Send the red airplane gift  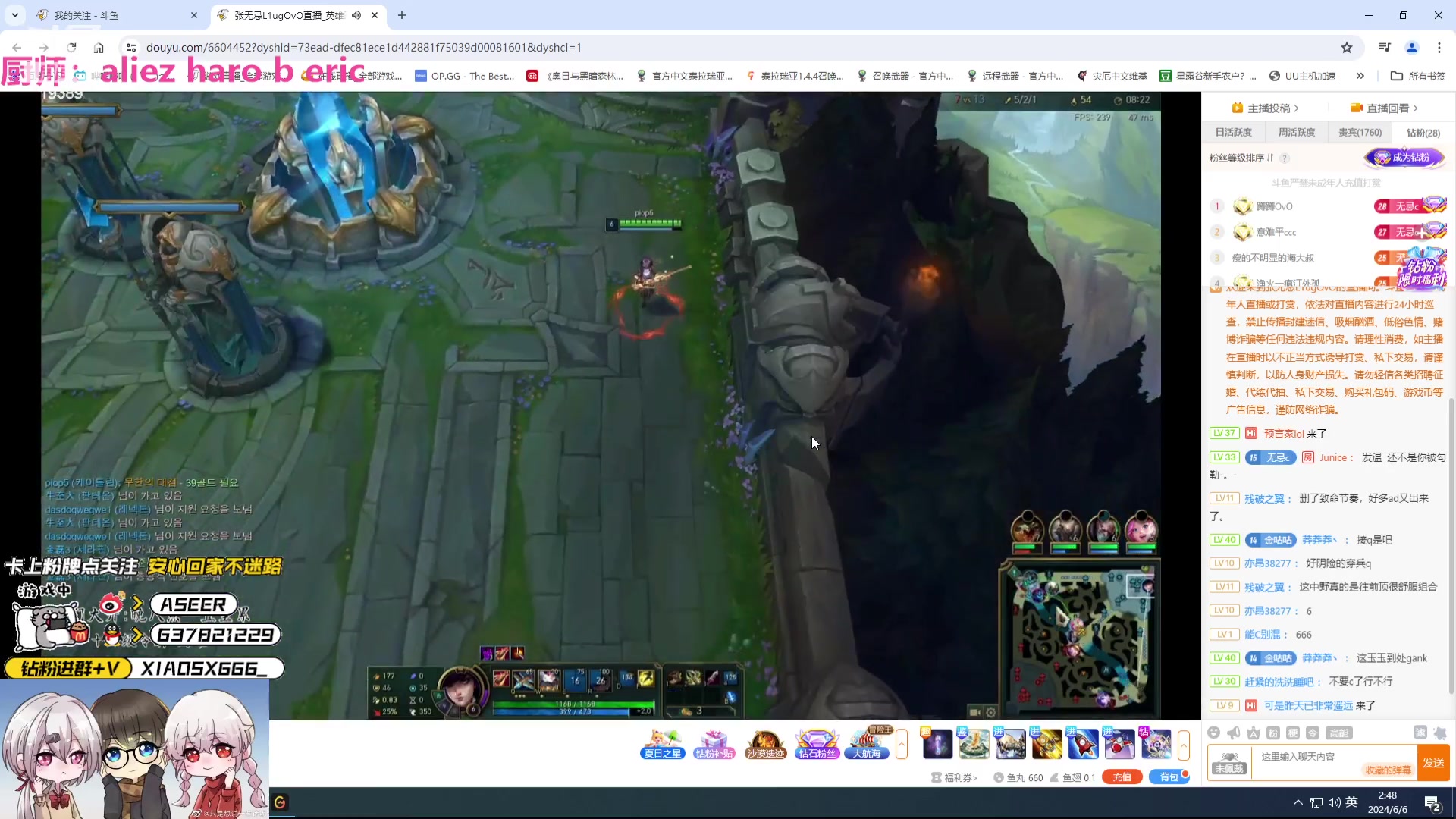pyautogui.click(x=1119, y=744)
